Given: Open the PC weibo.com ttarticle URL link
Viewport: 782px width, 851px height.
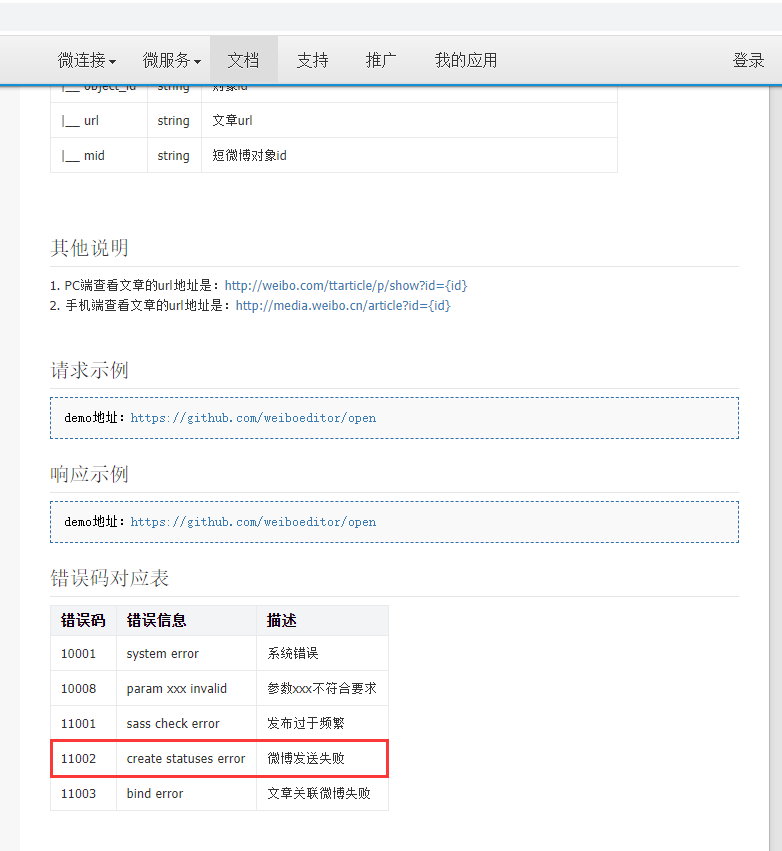Looking at the screenshot, I should (345, 286).
